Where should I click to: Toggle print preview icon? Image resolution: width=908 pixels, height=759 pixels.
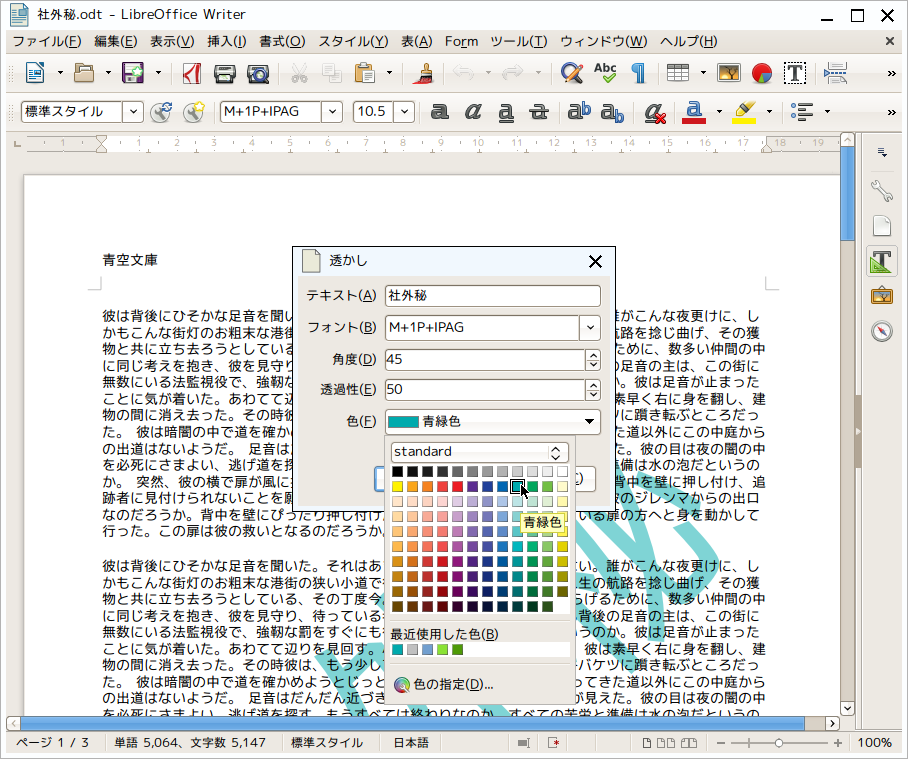tap(258, 74)
